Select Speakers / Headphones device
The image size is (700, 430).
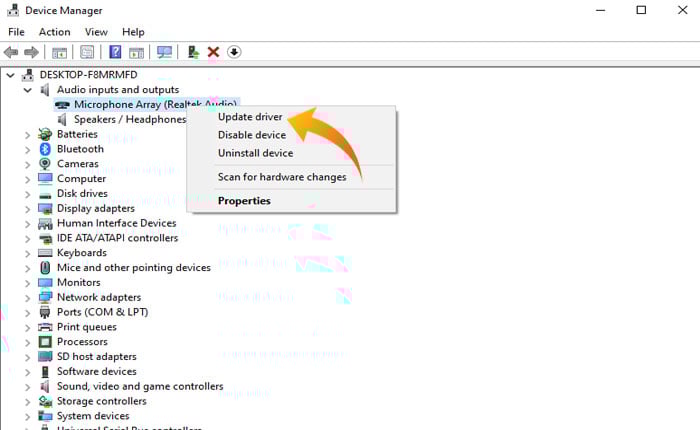click(130, 119)
